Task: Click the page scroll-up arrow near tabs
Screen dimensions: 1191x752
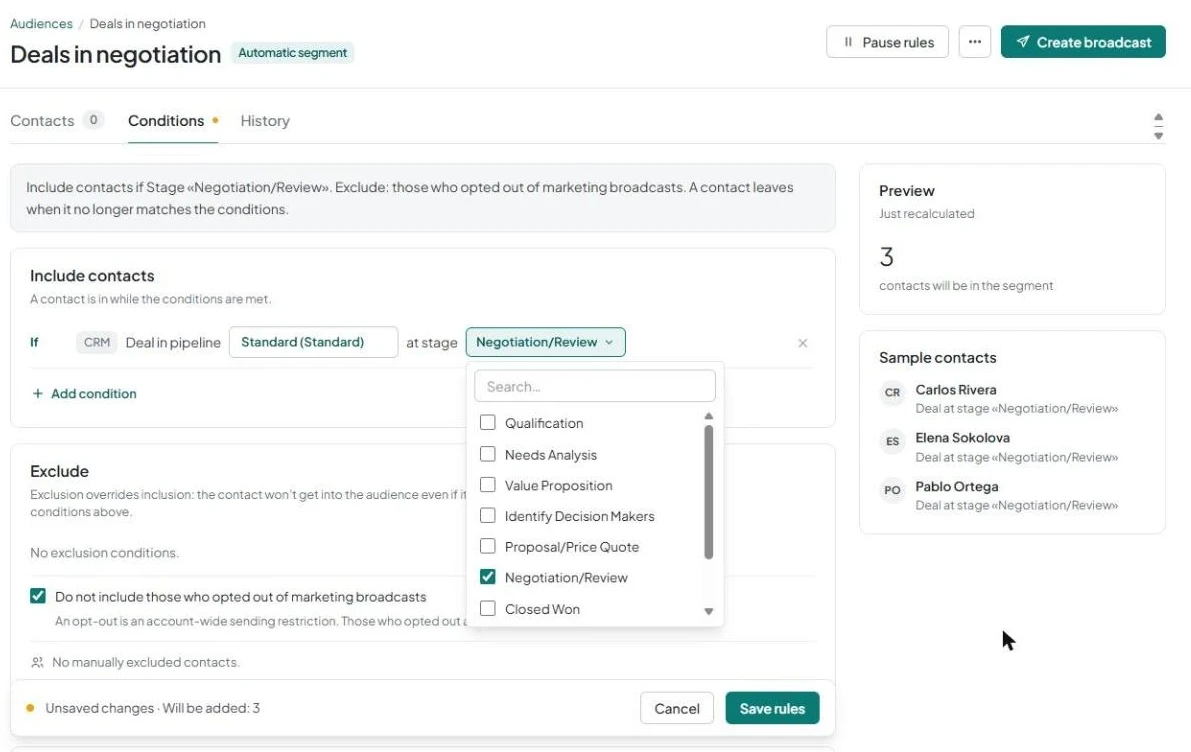Action: tap(1158, 118)
